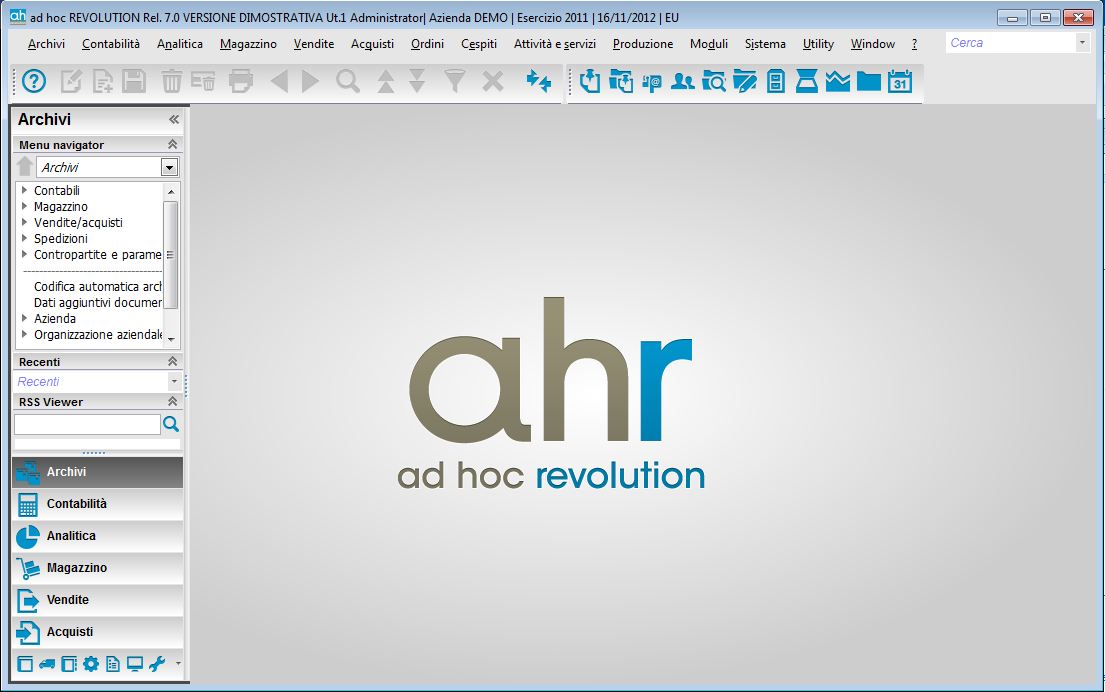Viewport: 1105px width, 692px height.
Task: Open more buttons arrow in bottom strip
Action: coord(178,664)
